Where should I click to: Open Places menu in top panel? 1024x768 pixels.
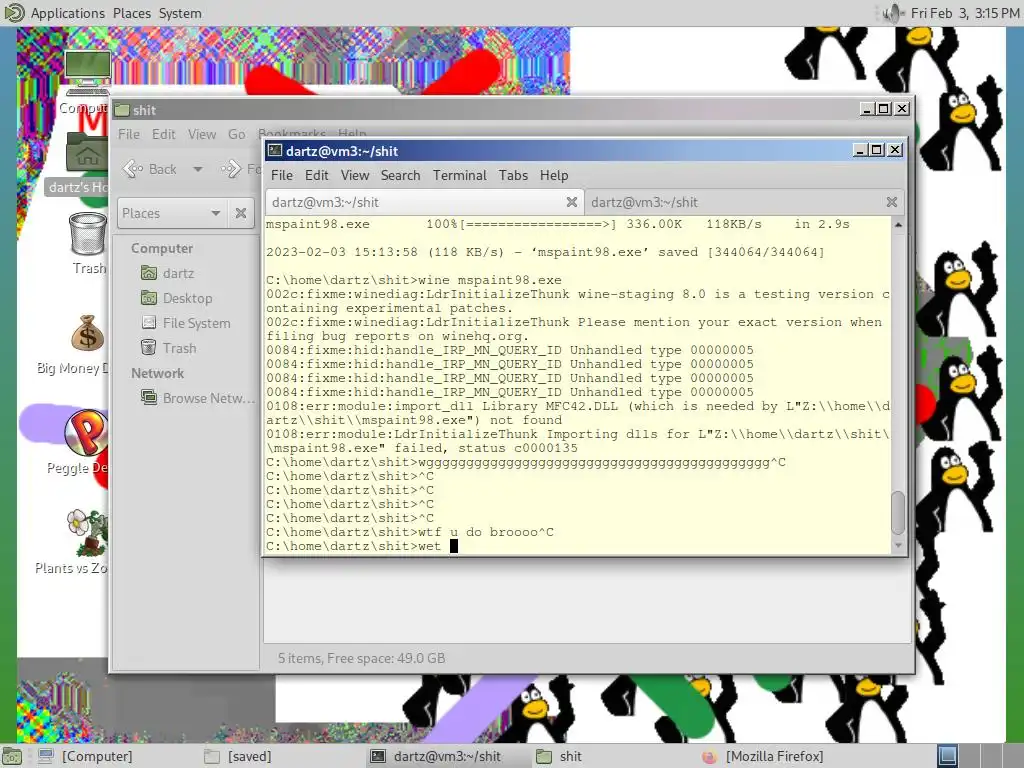click(131, 13)
